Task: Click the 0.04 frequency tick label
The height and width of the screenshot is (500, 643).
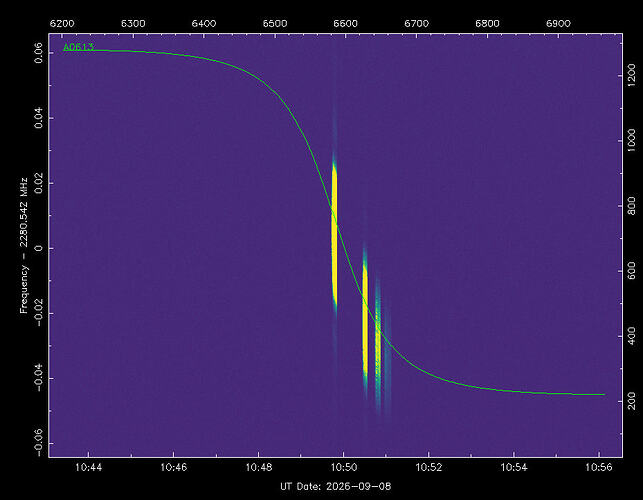Action: pyautogui.click(x=39, y=118)
